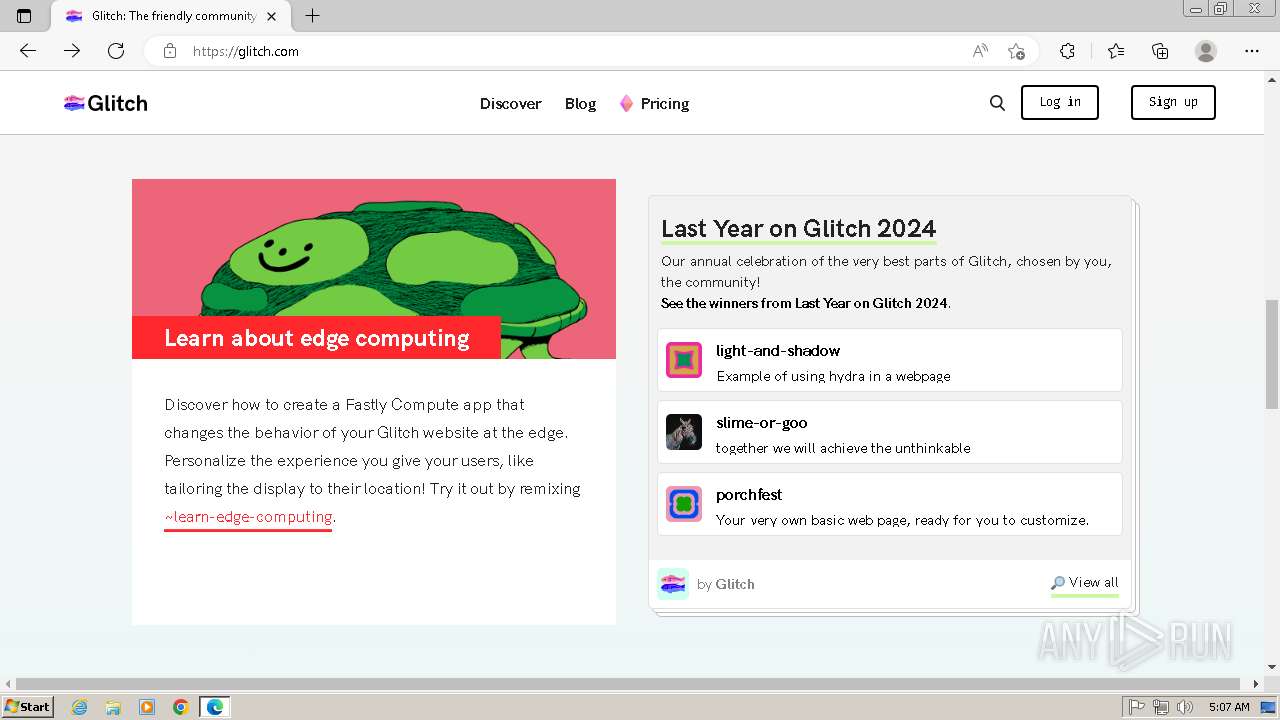
Task: Add this page to favorites
Action: click(1016, 51)
